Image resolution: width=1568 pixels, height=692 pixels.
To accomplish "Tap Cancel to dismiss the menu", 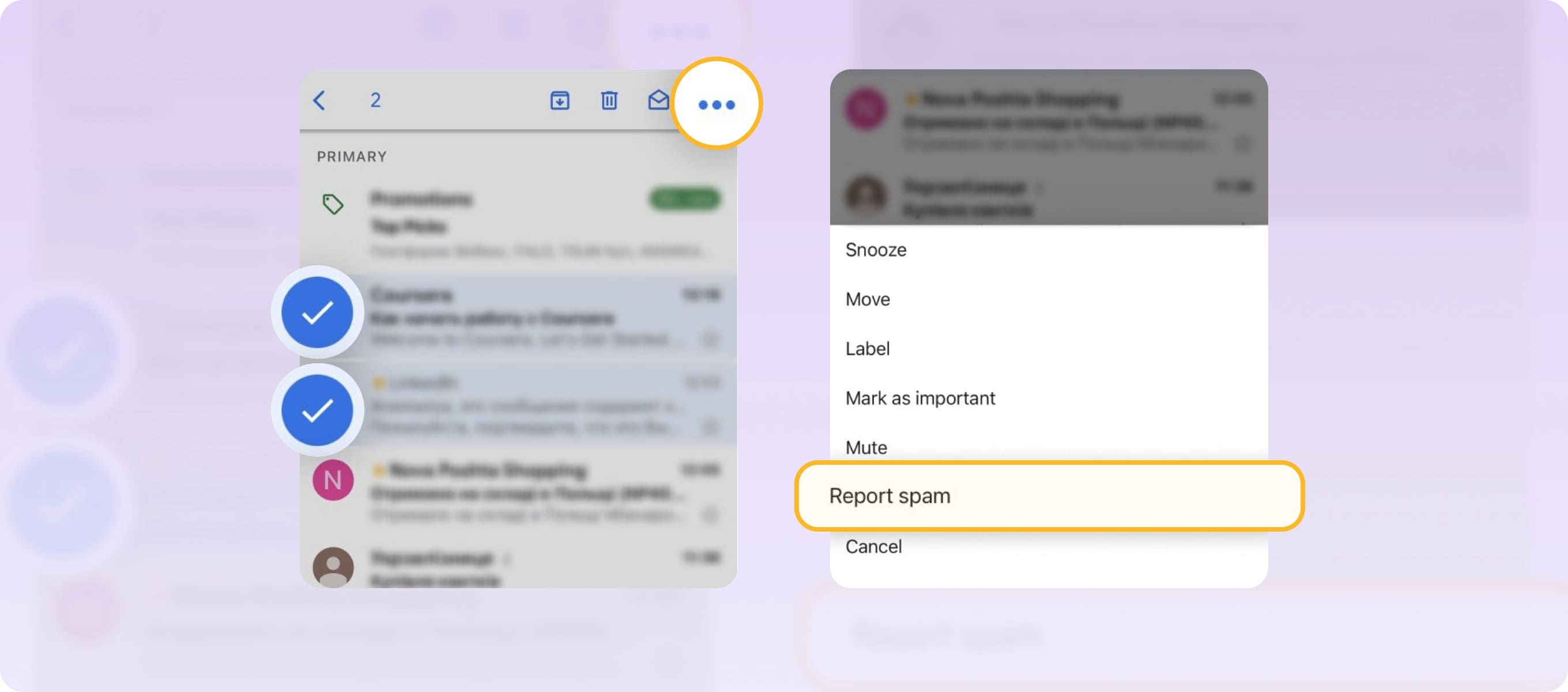I will click(x=873, y=547).
